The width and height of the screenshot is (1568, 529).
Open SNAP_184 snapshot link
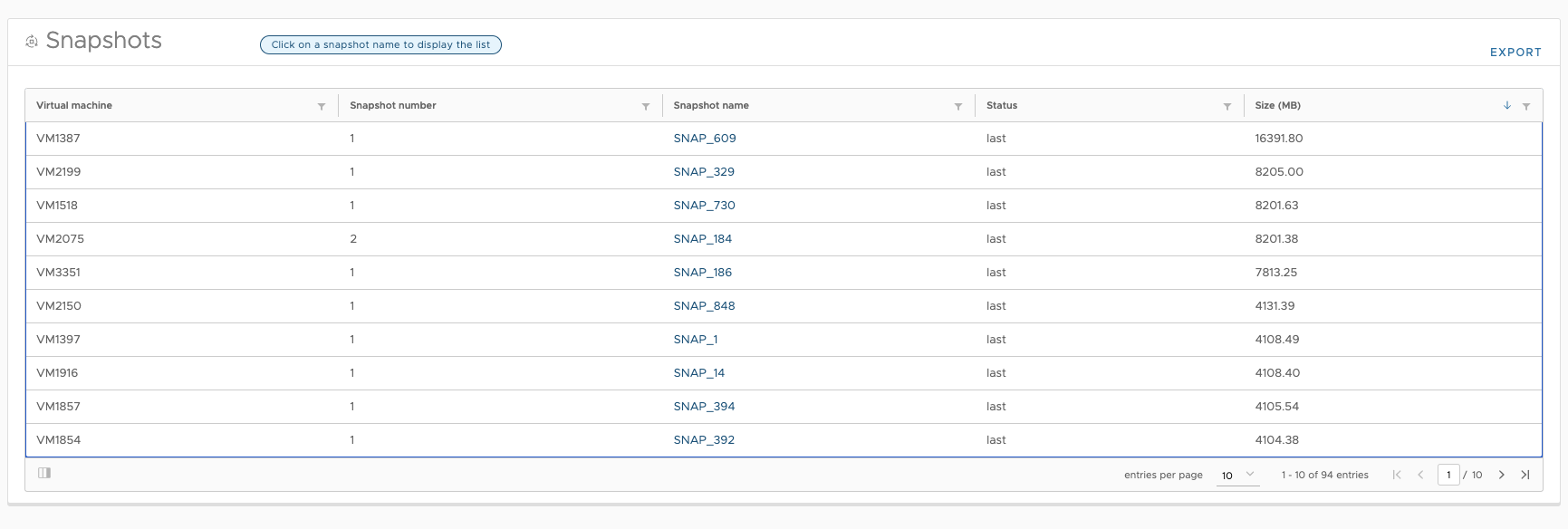coord(703,239)
